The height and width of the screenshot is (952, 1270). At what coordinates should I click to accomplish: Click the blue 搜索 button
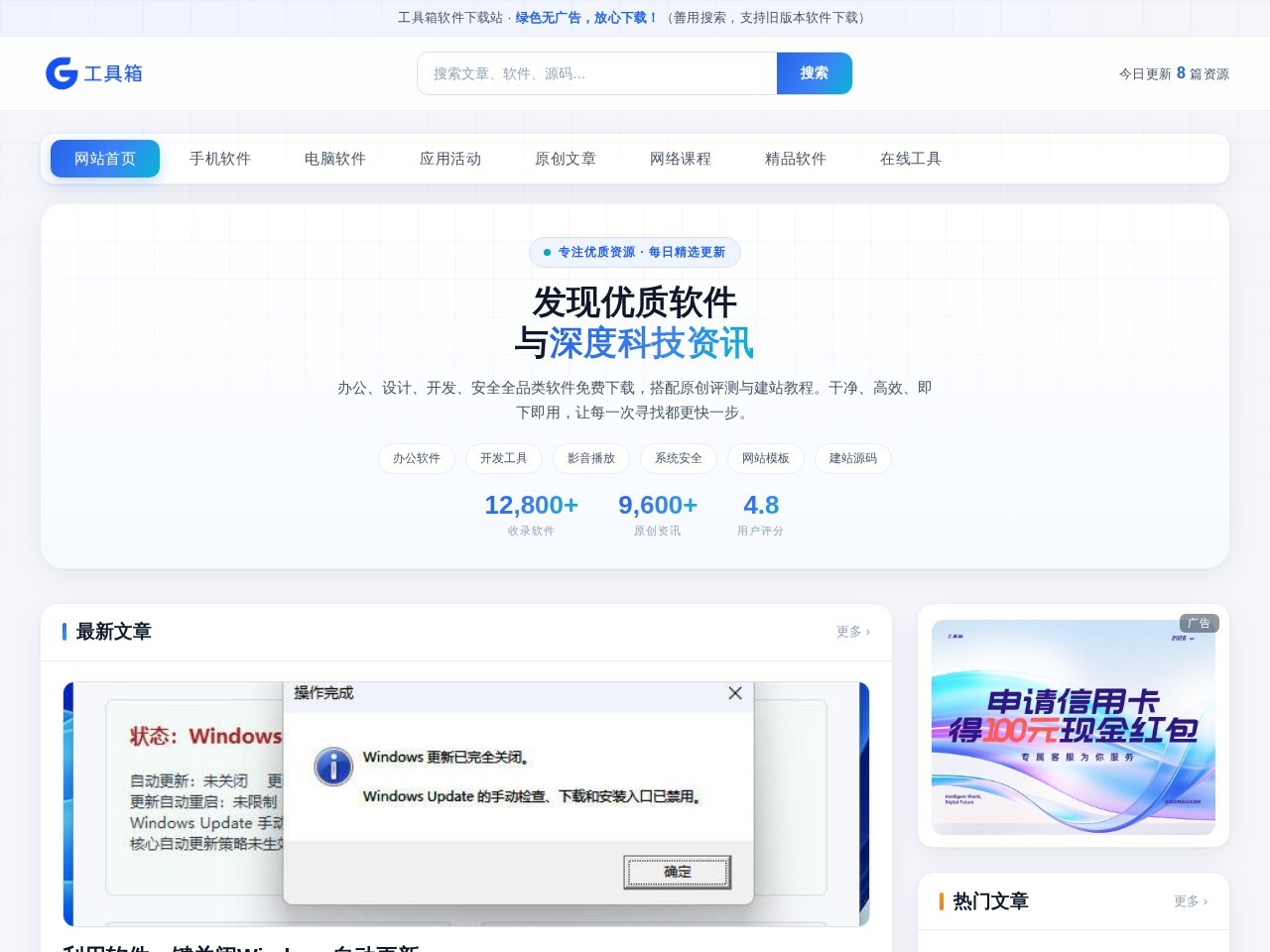815,73
